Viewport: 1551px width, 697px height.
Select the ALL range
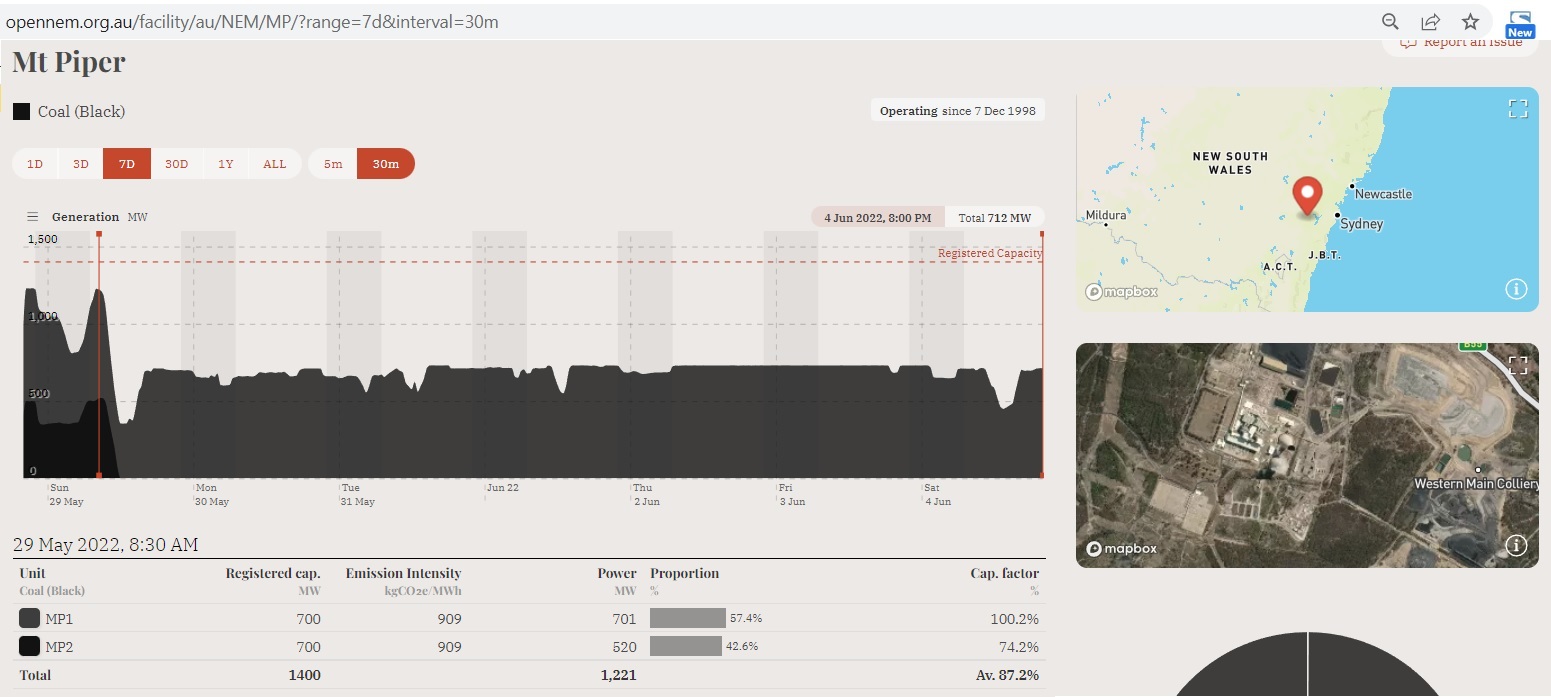[275, 164]
